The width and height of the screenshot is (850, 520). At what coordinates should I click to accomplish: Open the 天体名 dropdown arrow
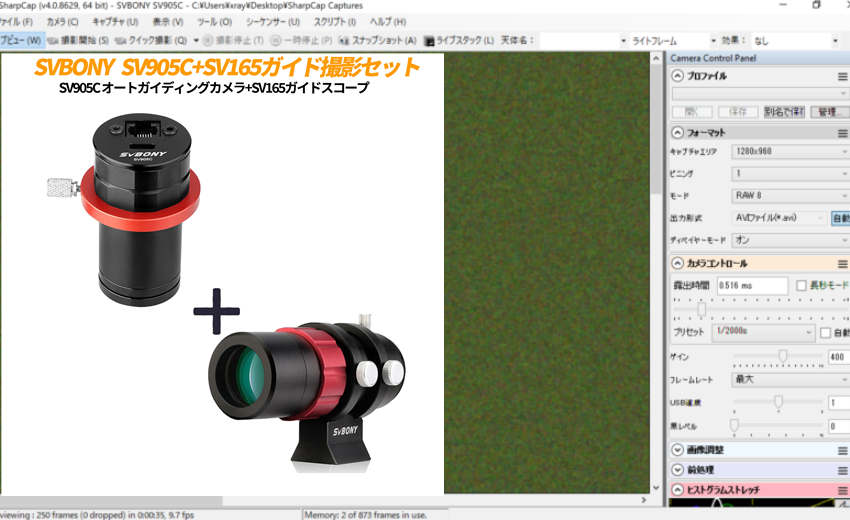[623, 41]
